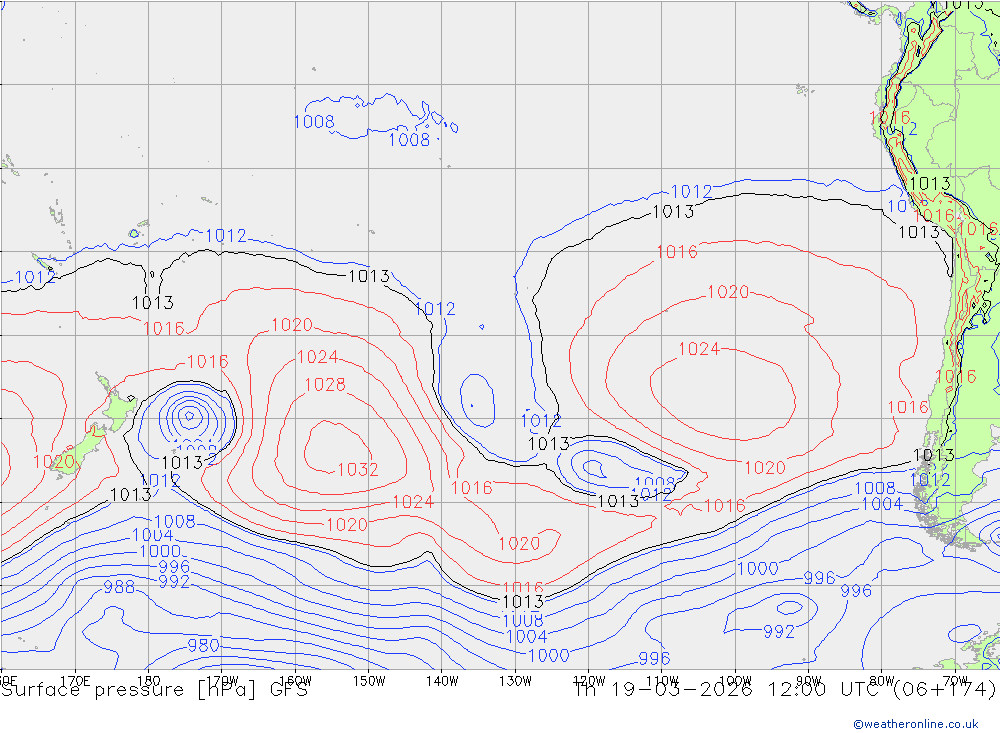The image size is (1000, 733).
Task: Click the 130W longitude label
Action: pyautogui.click(x=515, y=681)
